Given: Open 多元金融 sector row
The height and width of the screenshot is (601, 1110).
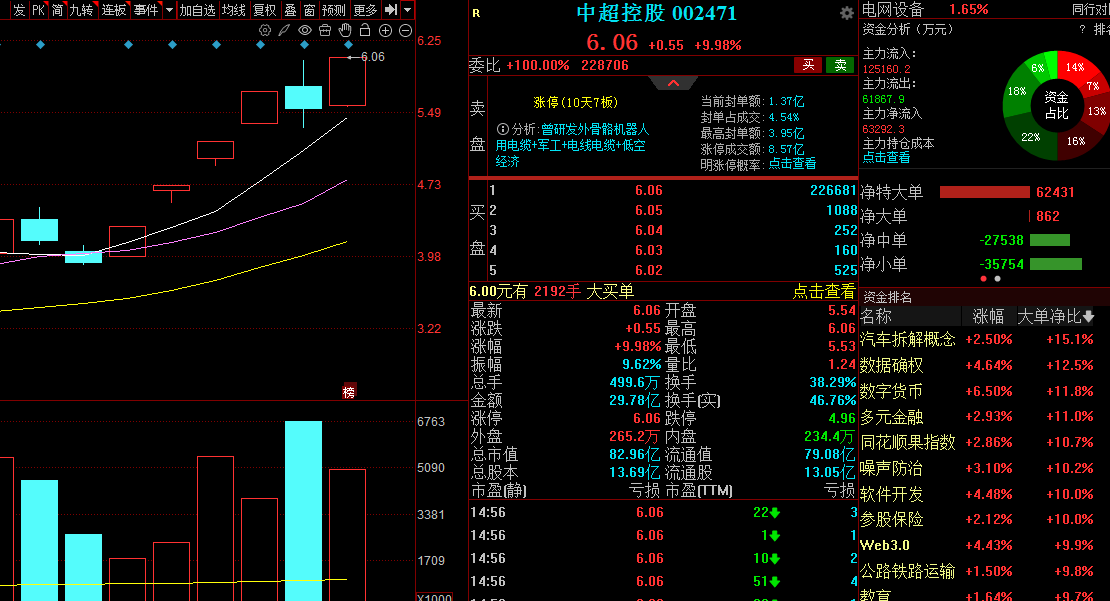Looking at the screenshot, I should (984, 417).
